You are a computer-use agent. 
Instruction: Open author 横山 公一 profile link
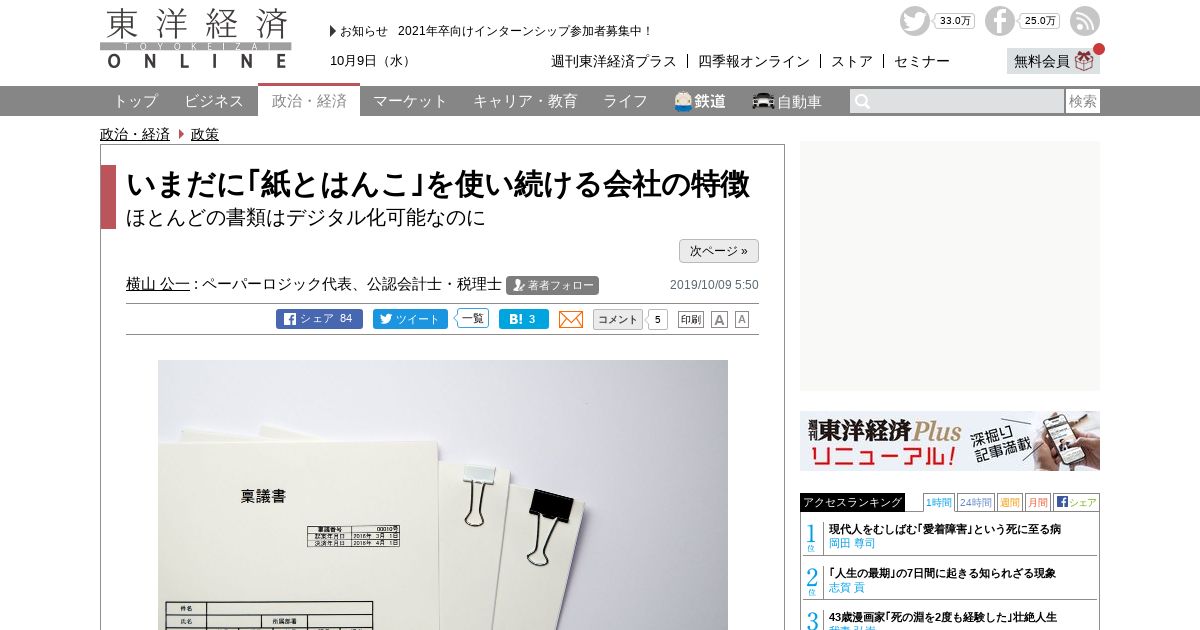tap(158, 284)
